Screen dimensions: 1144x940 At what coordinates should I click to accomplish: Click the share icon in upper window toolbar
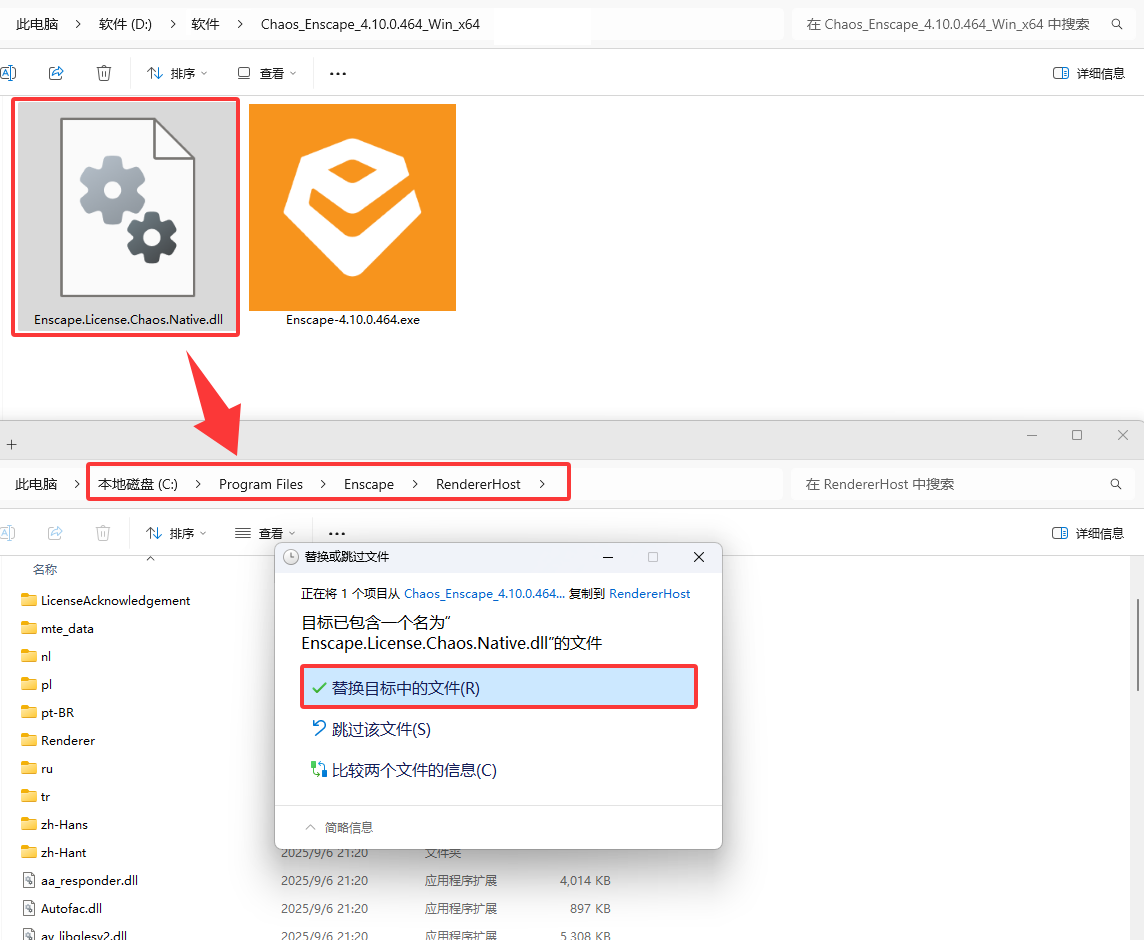(55, 73)
